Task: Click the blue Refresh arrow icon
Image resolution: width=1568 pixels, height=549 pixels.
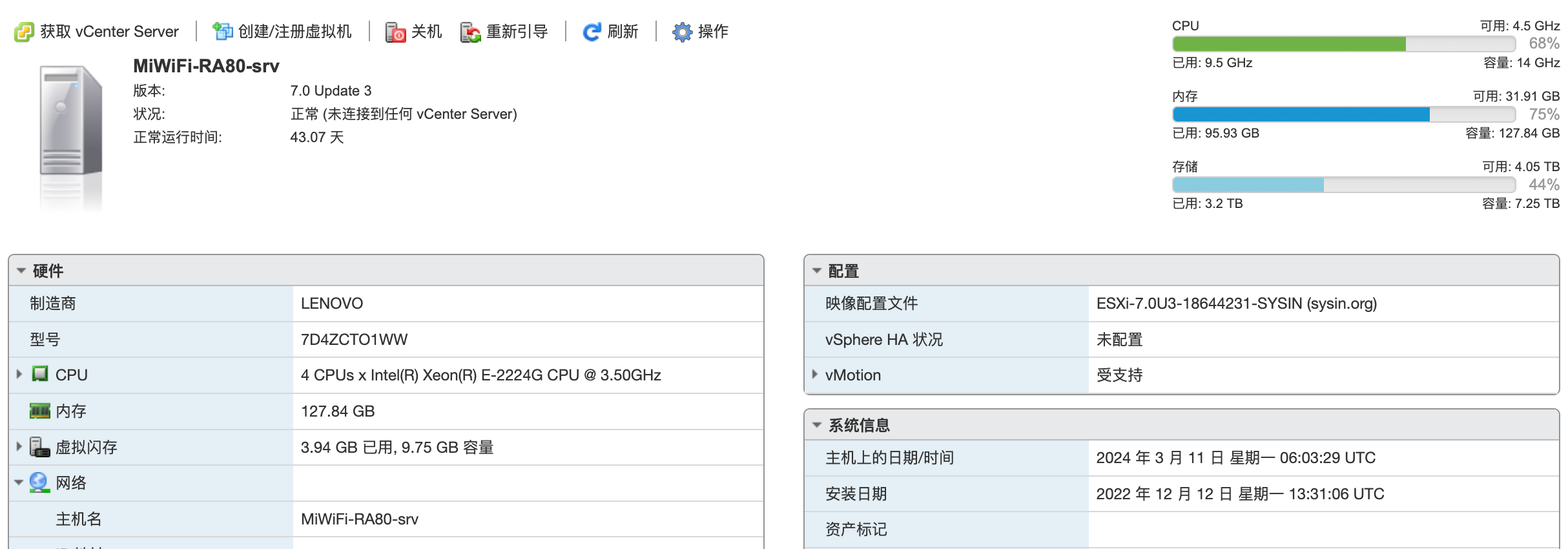Action: (592, 32)
